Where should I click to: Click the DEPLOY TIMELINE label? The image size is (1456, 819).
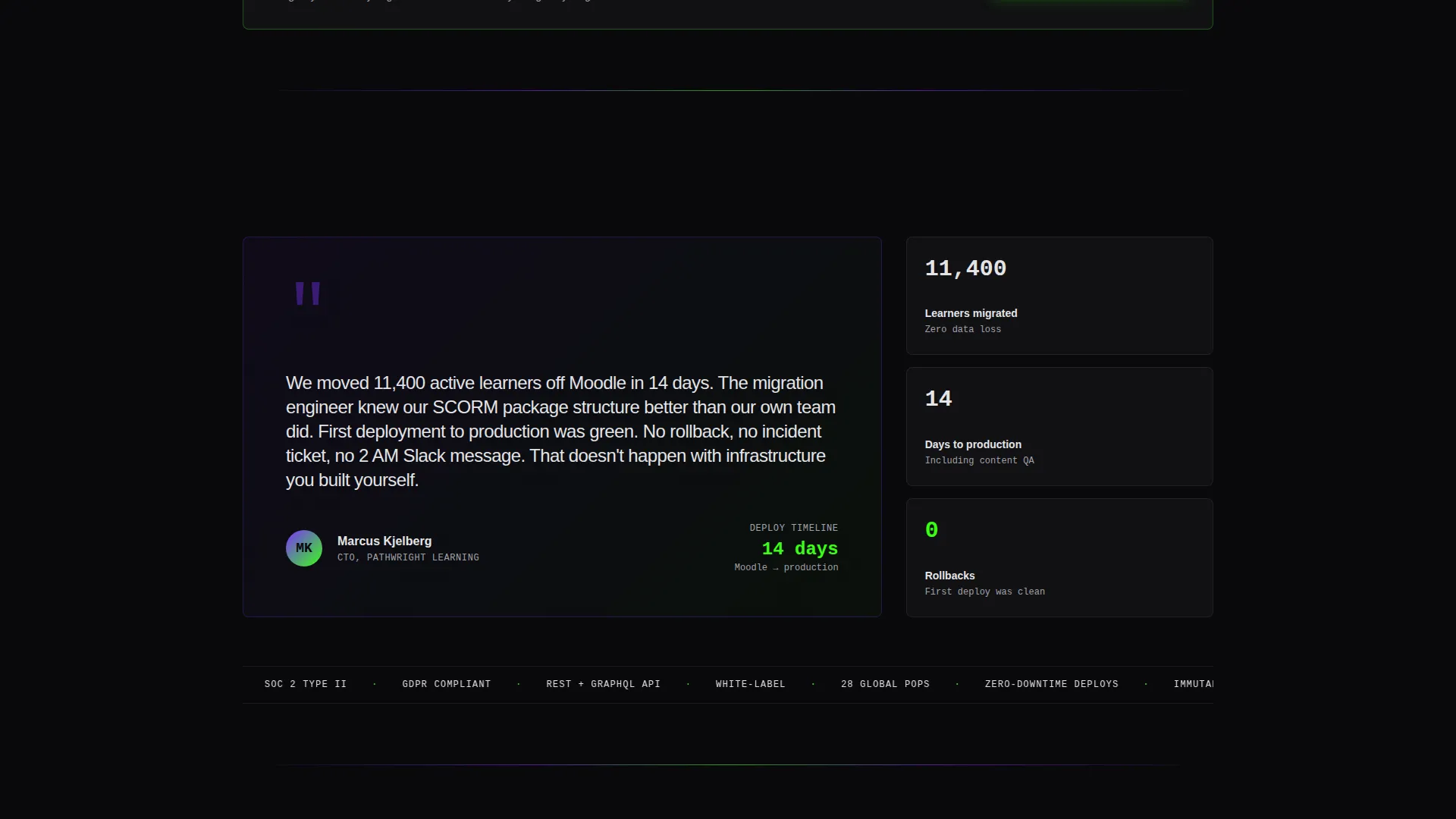pos(794,528)
